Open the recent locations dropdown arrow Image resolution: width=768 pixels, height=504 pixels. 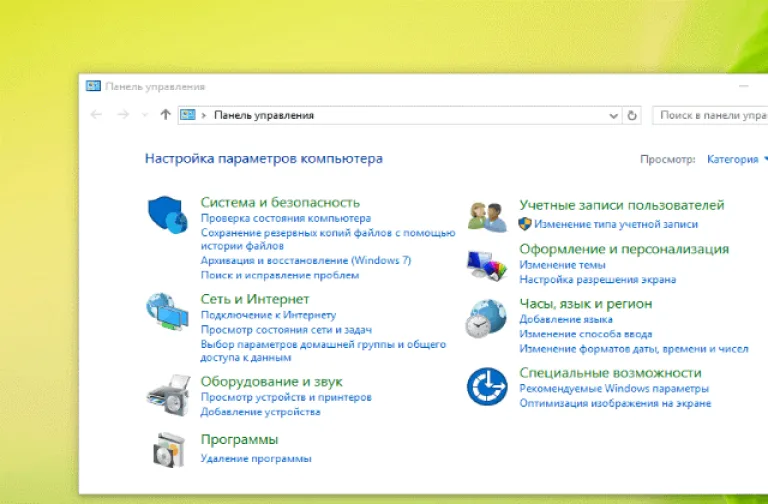point(144,115)
